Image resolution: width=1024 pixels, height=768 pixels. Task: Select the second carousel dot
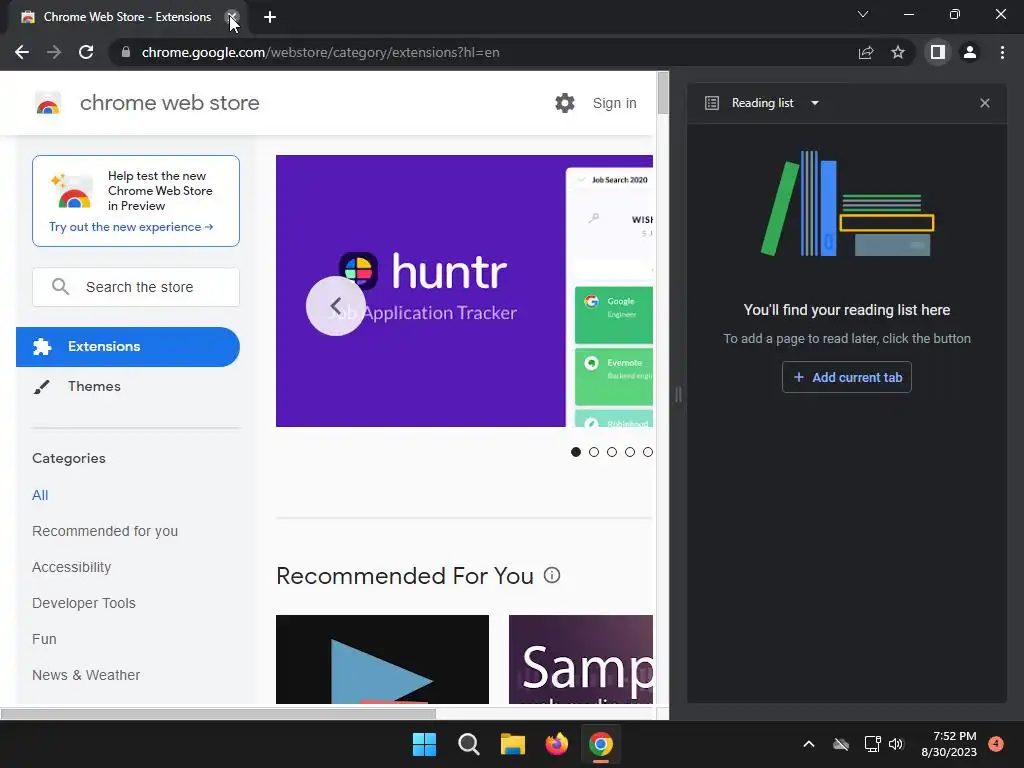pyautogui.click(x=594, y=452)
